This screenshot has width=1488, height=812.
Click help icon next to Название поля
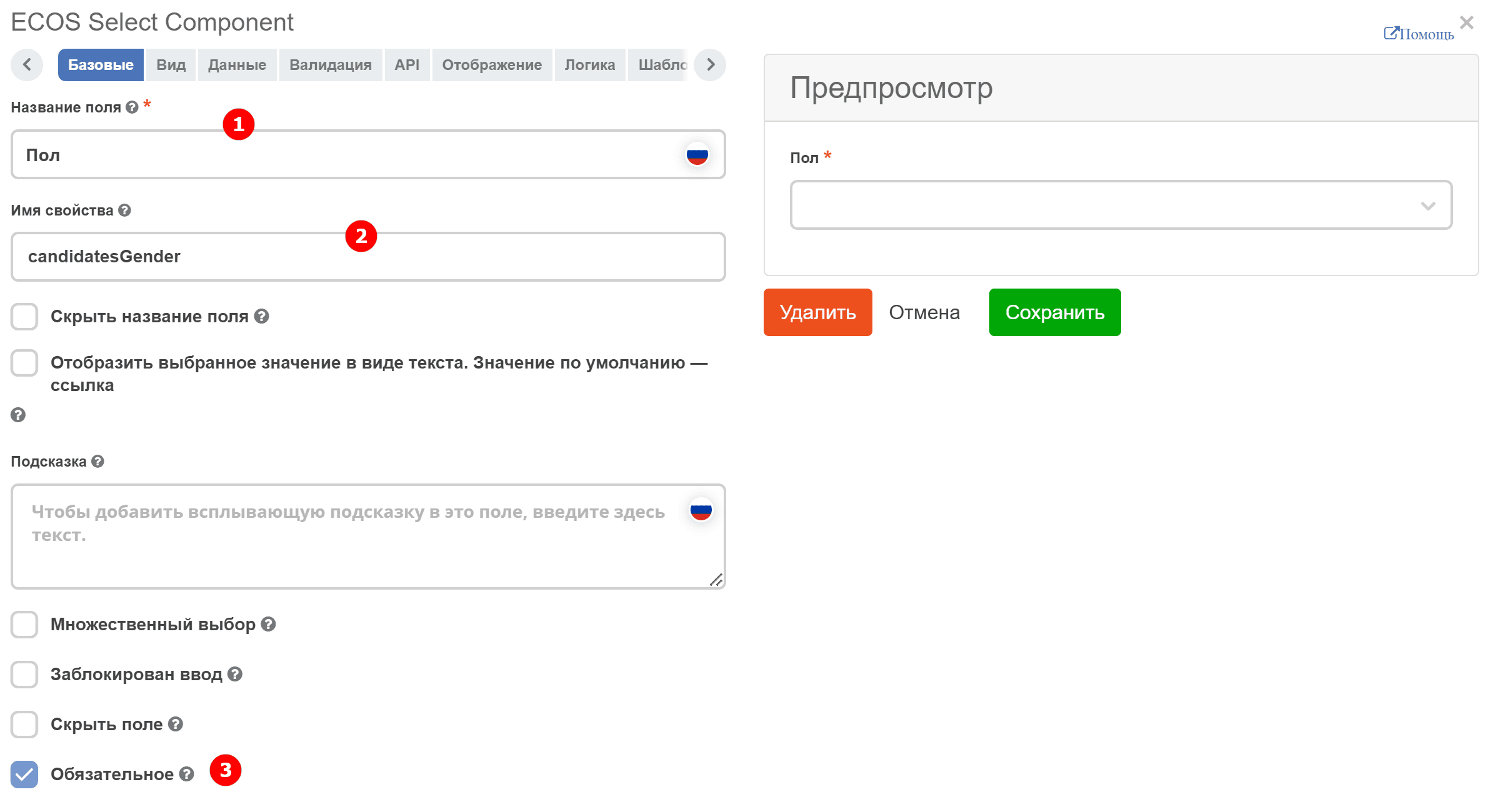click(x=132, y=107)
